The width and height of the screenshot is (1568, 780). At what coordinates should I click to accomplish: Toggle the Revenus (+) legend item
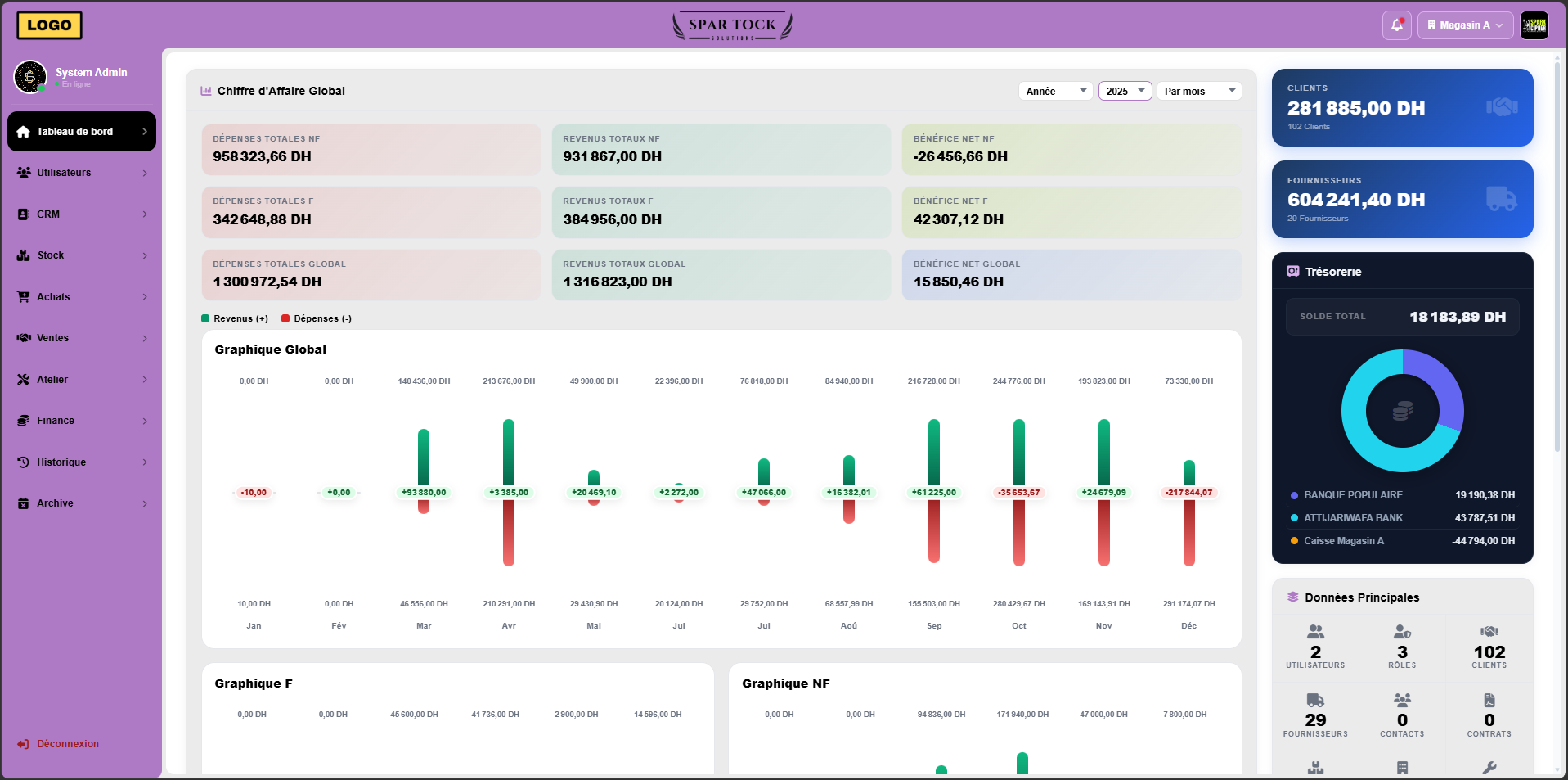point(235,319)
